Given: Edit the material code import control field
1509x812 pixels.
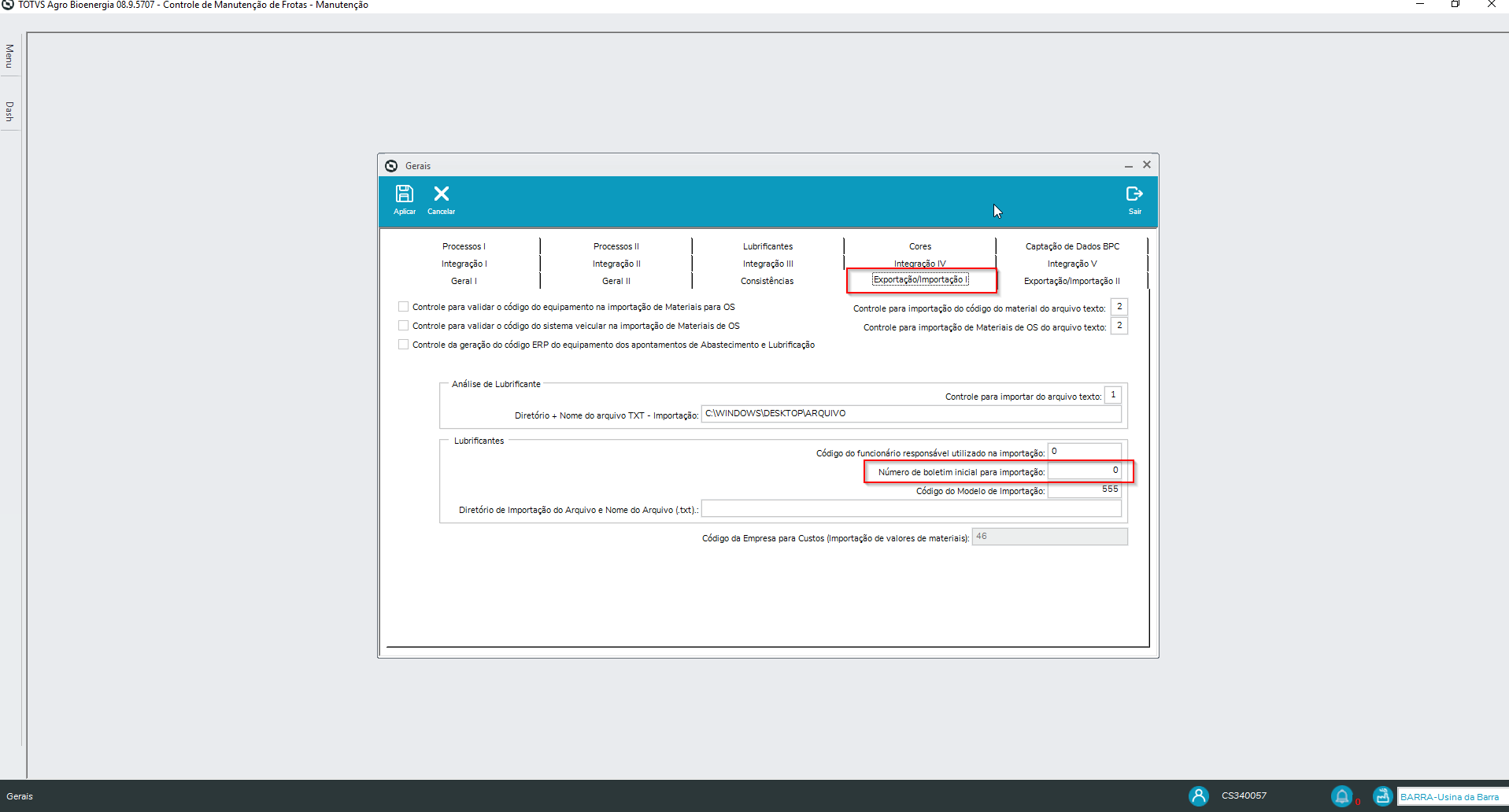Looking at the screenshot, I should (1119, 307).
